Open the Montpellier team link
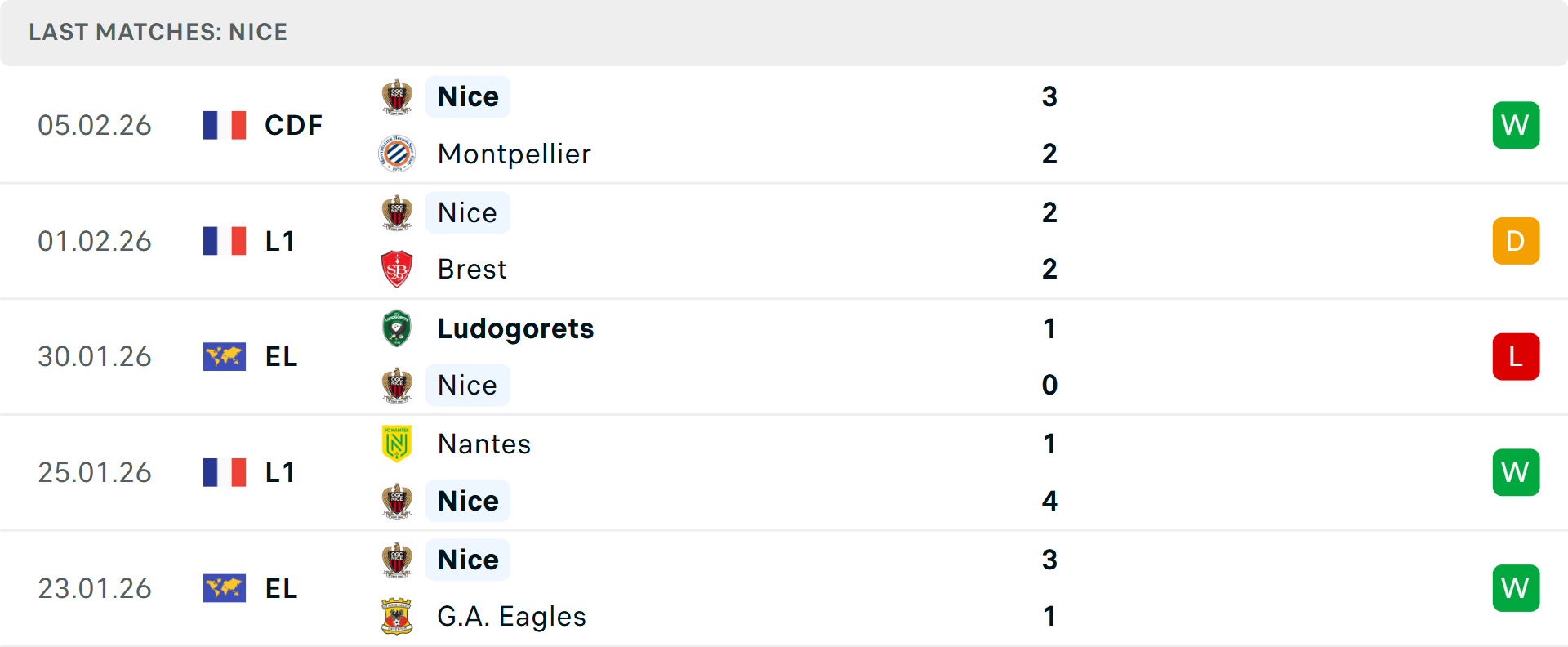 (514, 154)
